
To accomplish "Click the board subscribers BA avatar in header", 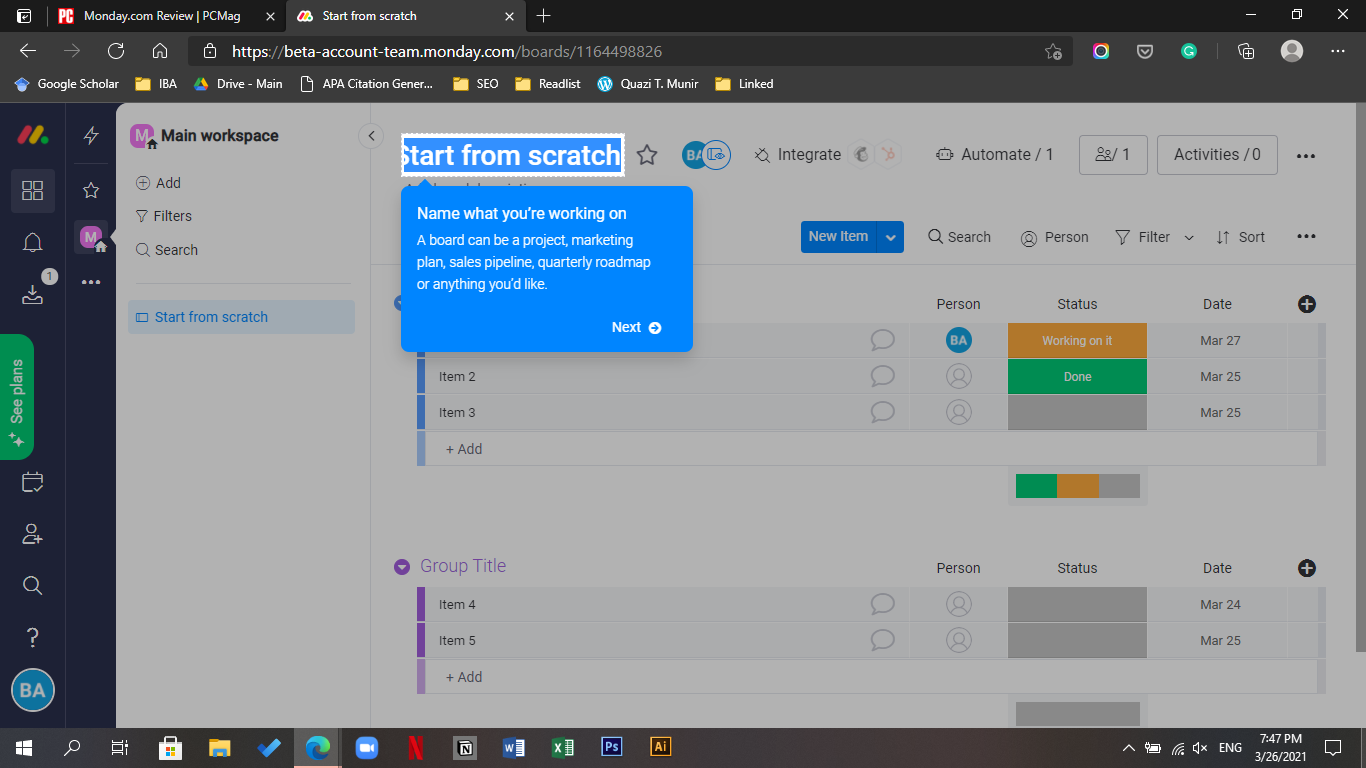I will point(695,155).
